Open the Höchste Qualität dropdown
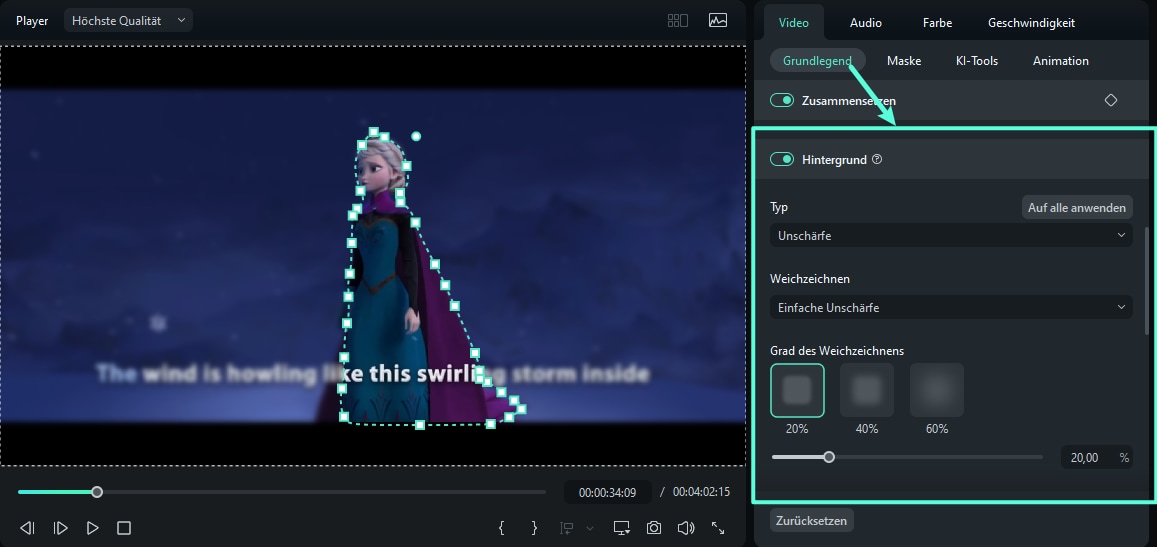The width and height of the screenshot is (1157, 547). [x=128, y=21]
